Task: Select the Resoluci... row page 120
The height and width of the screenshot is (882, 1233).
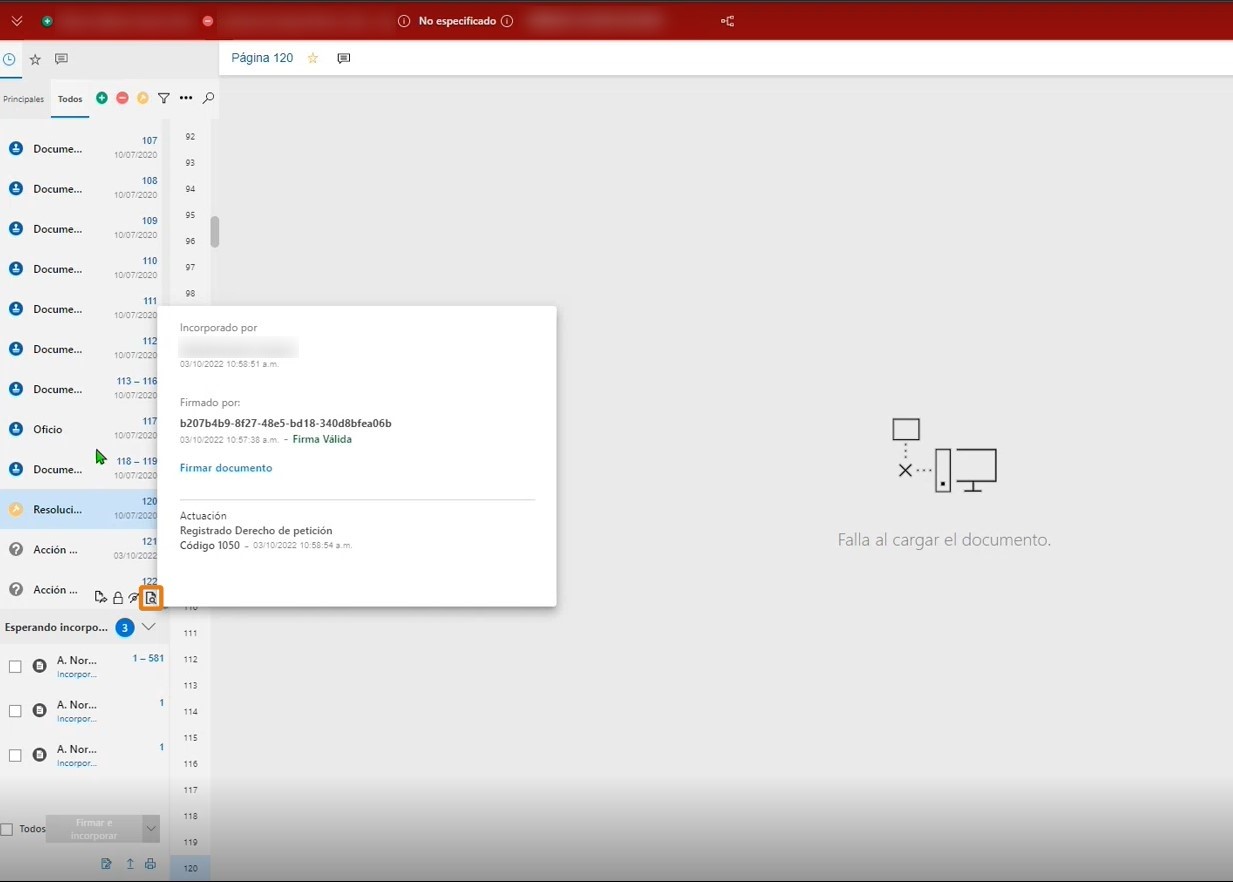Action: tap(80, 509)
